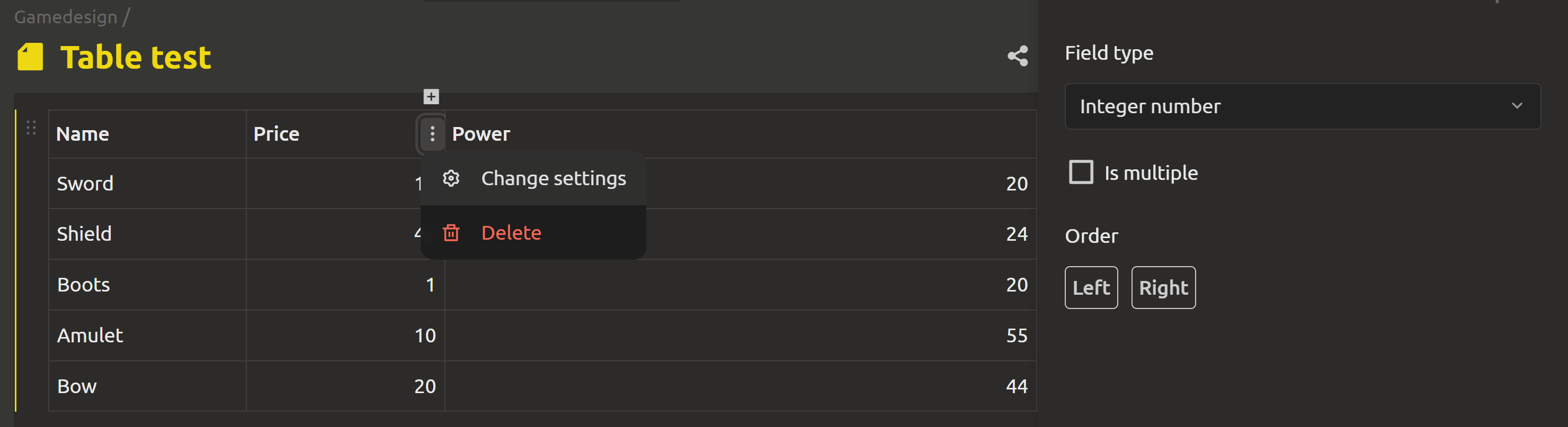The height and width of the screenshot is (427, 1568).
Task: Click the Sword name cell
Action: coord(147,184)
